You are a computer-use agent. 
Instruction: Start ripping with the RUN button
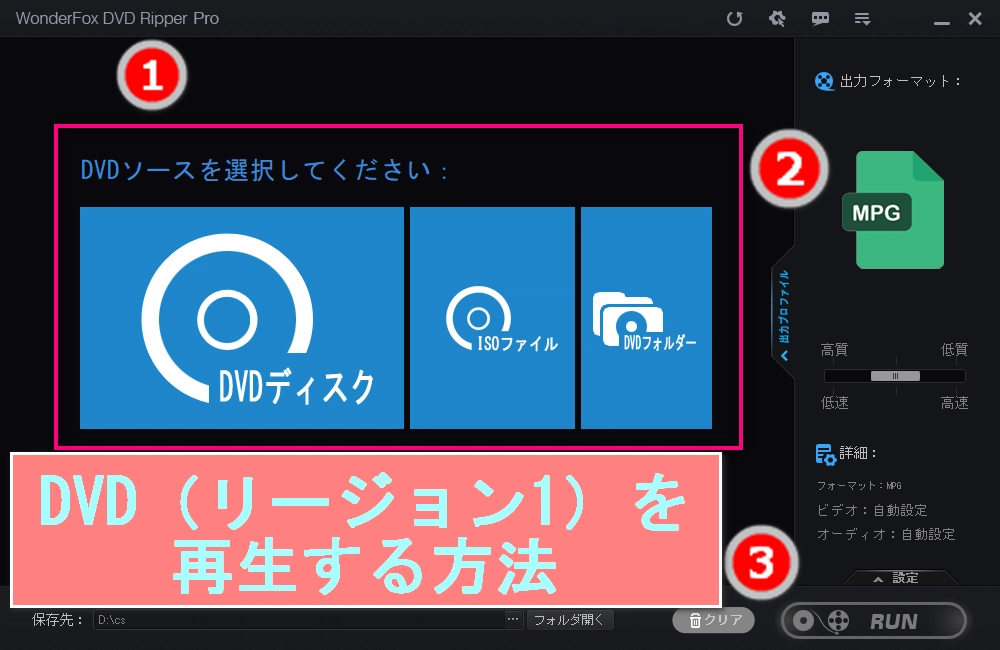pyautogui.click(x=874, y=621)
